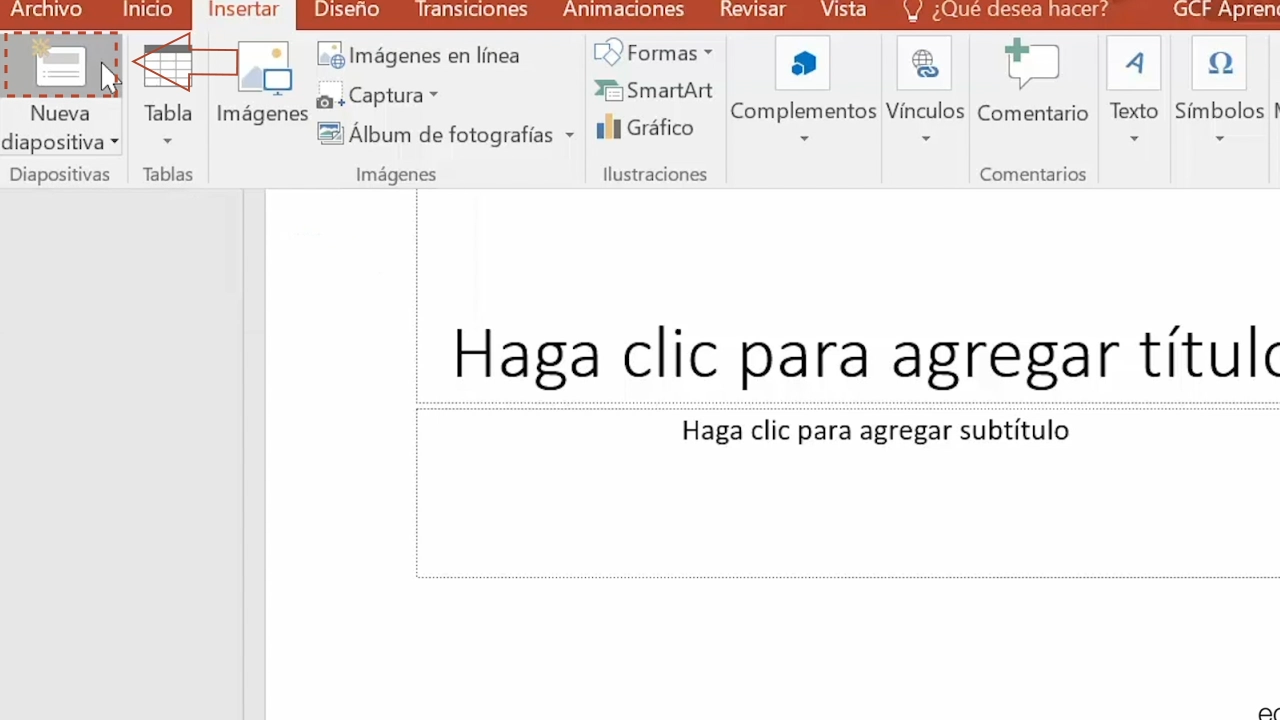Open Álbum de fotografías dropdown arrow
This screenshot has height=720, width=1280.
click(569, 135)
